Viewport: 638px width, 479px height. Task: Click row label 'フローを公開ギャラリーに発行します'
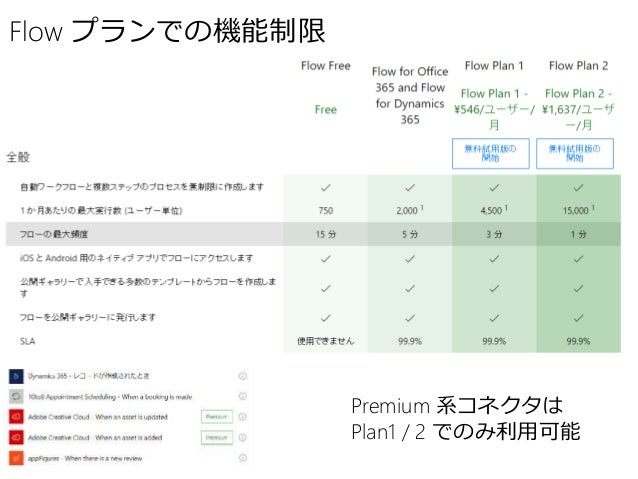[x=87, y=317]
